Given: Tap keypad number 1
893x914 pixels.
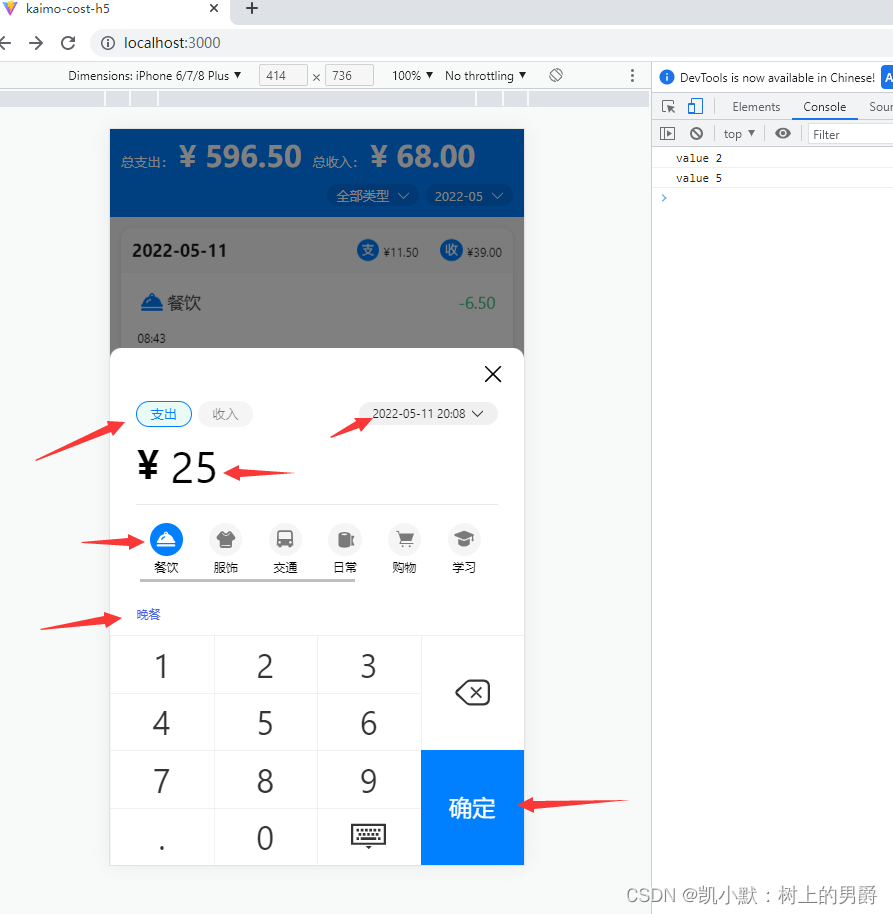Looking at the screenshot, I should click(x=162, y=665).
